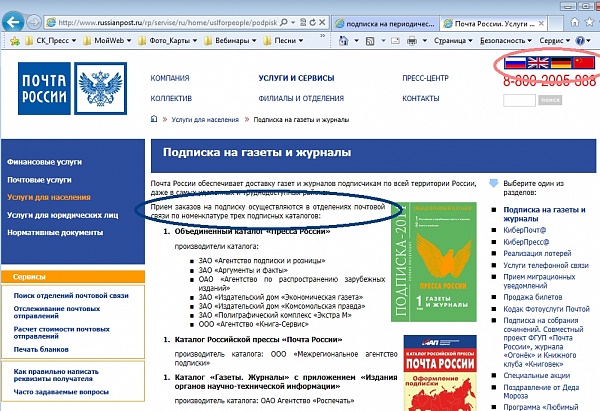Open the dropdown arrow next to Print icon

[x=424, y=41]
